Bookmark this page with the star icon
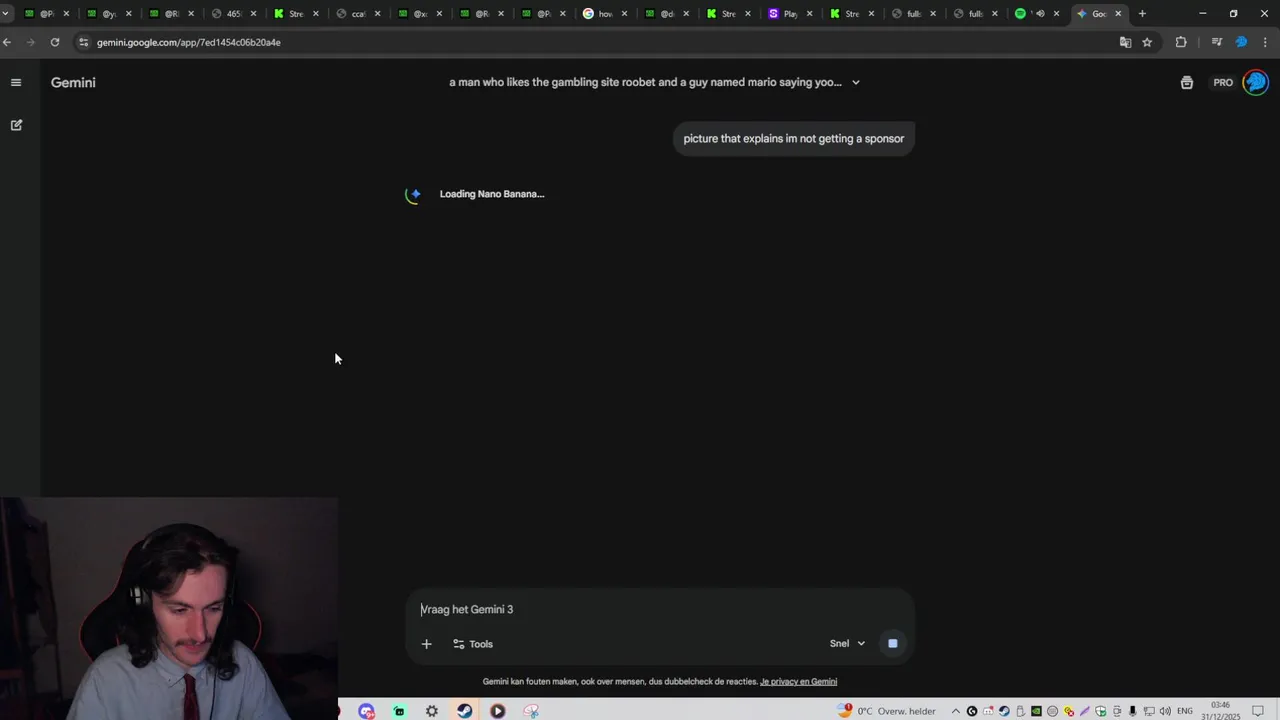 click(x=1147, y=42)
